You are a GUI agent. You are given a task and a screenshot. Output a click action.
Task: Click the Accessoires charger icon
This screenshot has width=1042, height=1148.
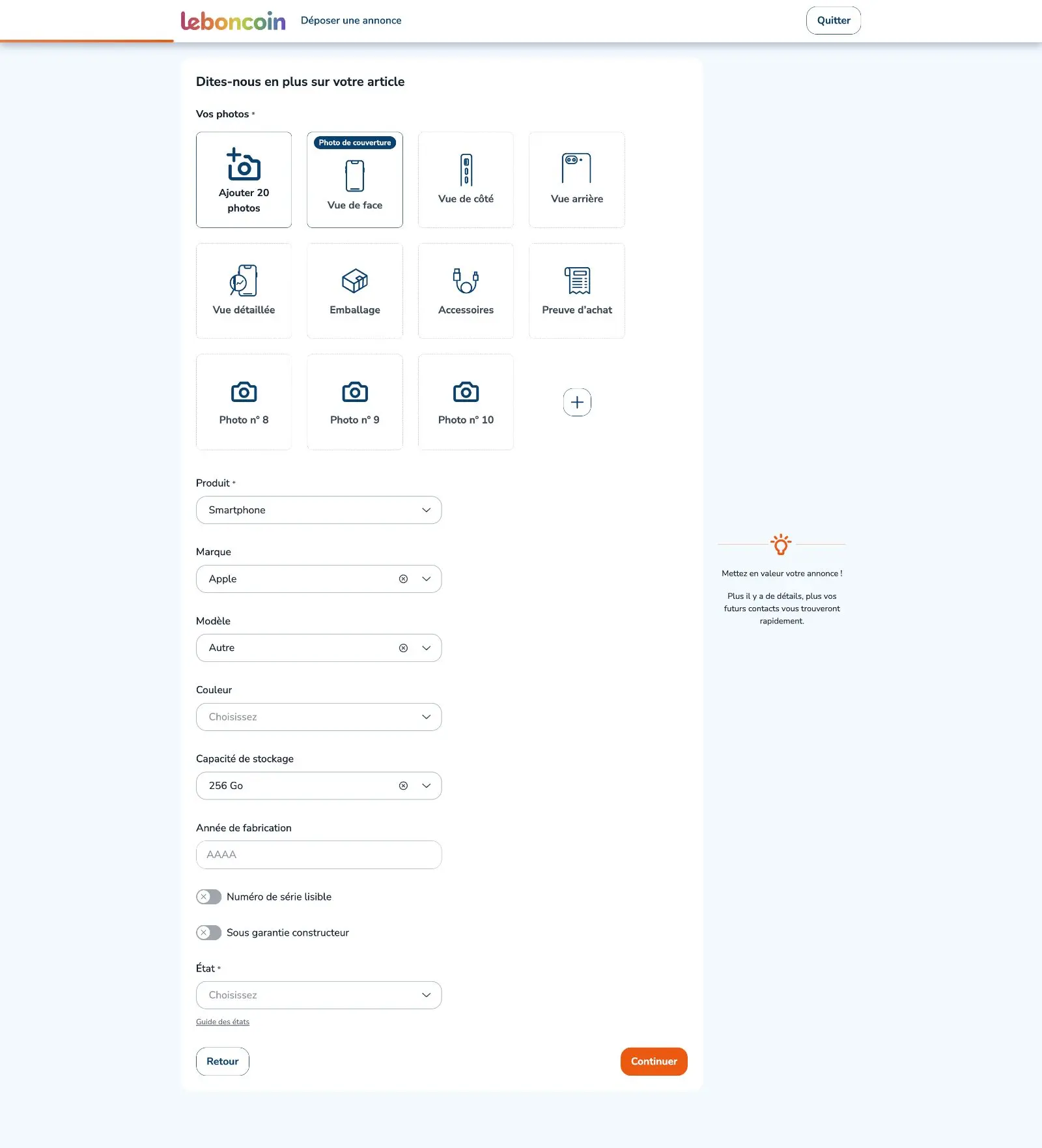(x=466, y=281)
